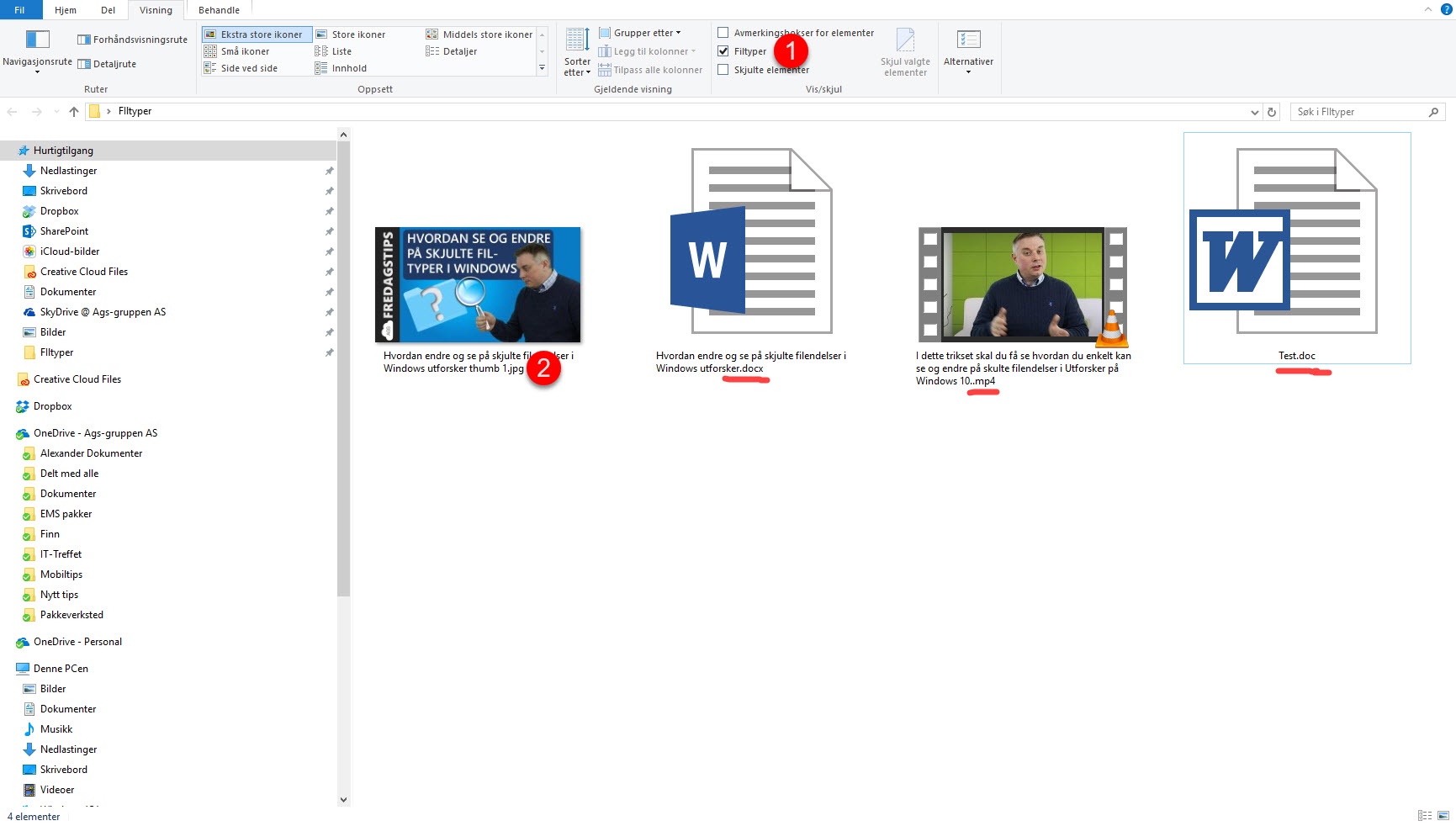This screenshot has width=1456, height=826.
Task: Open Creative Cloud Files root node
Action: 77,379
